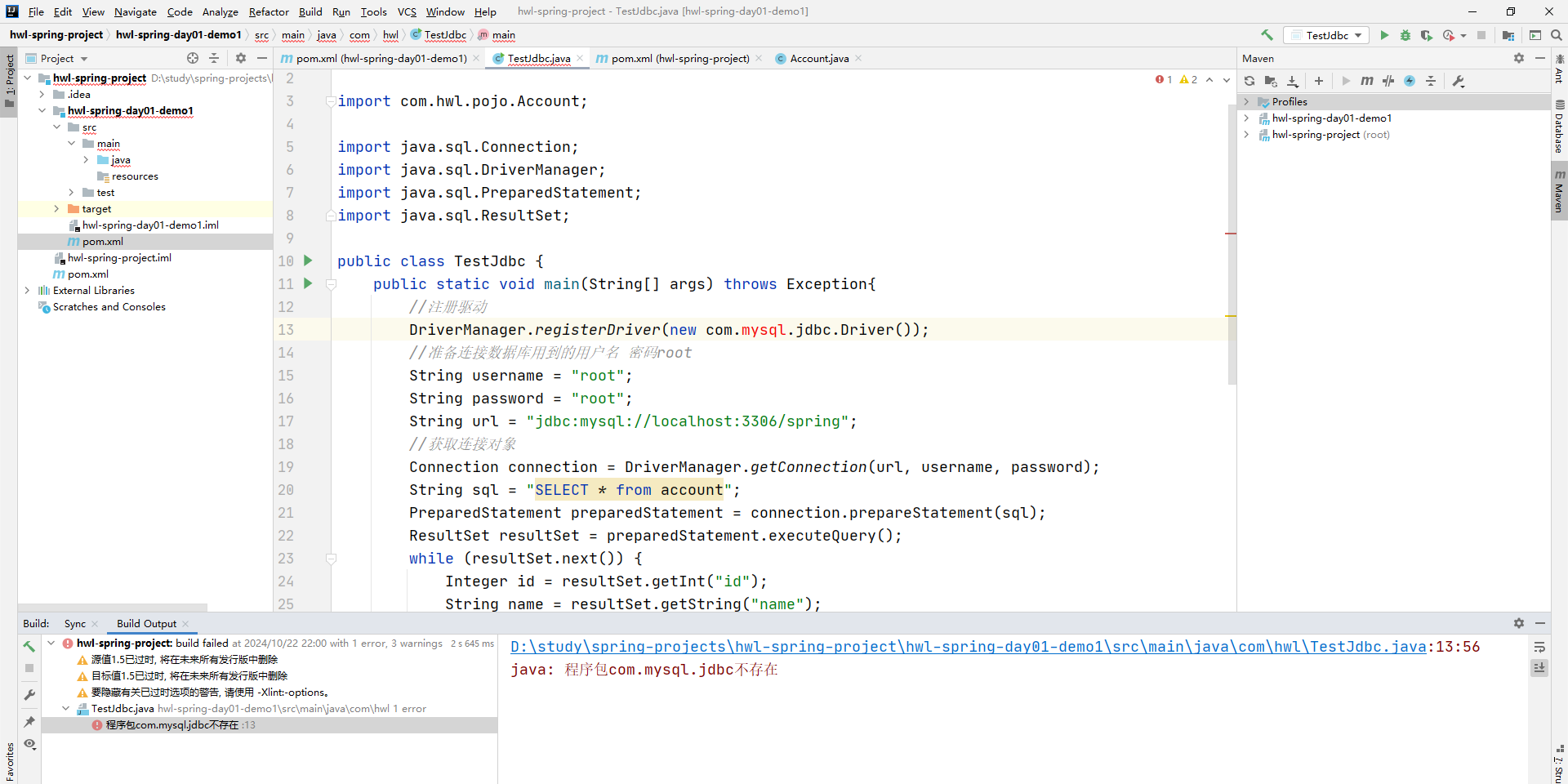Open the Refactor menu

[269, 11]
